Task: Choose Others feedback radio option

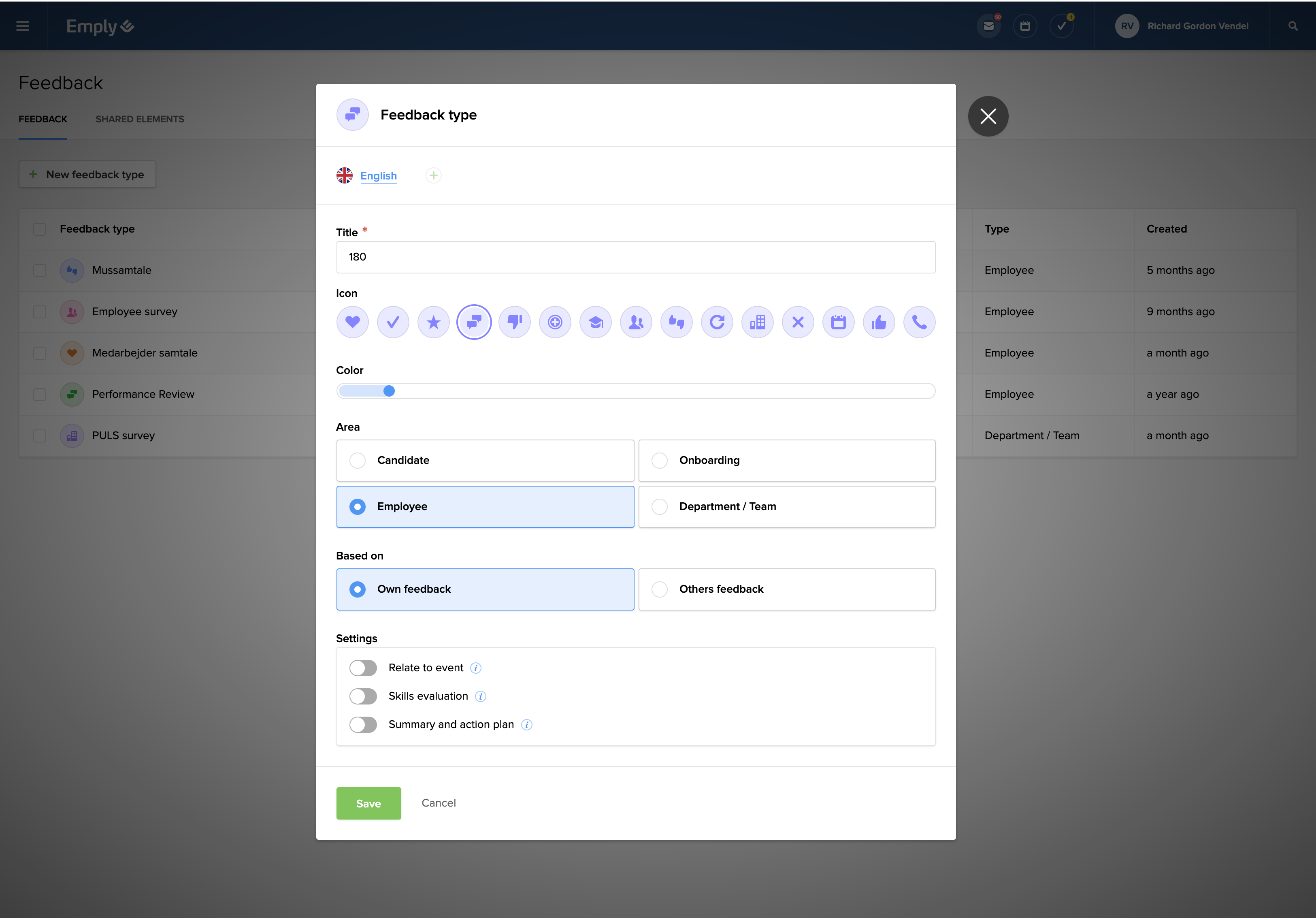Action: [660, 589]
